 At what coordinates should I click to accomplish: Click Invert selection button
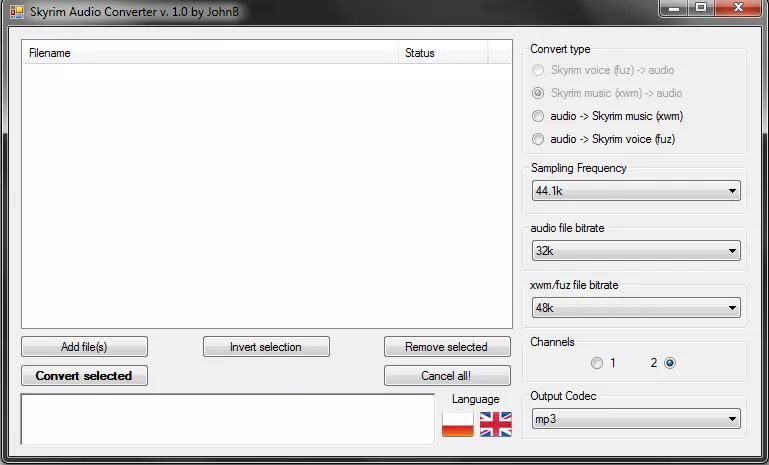coord(265,347)
